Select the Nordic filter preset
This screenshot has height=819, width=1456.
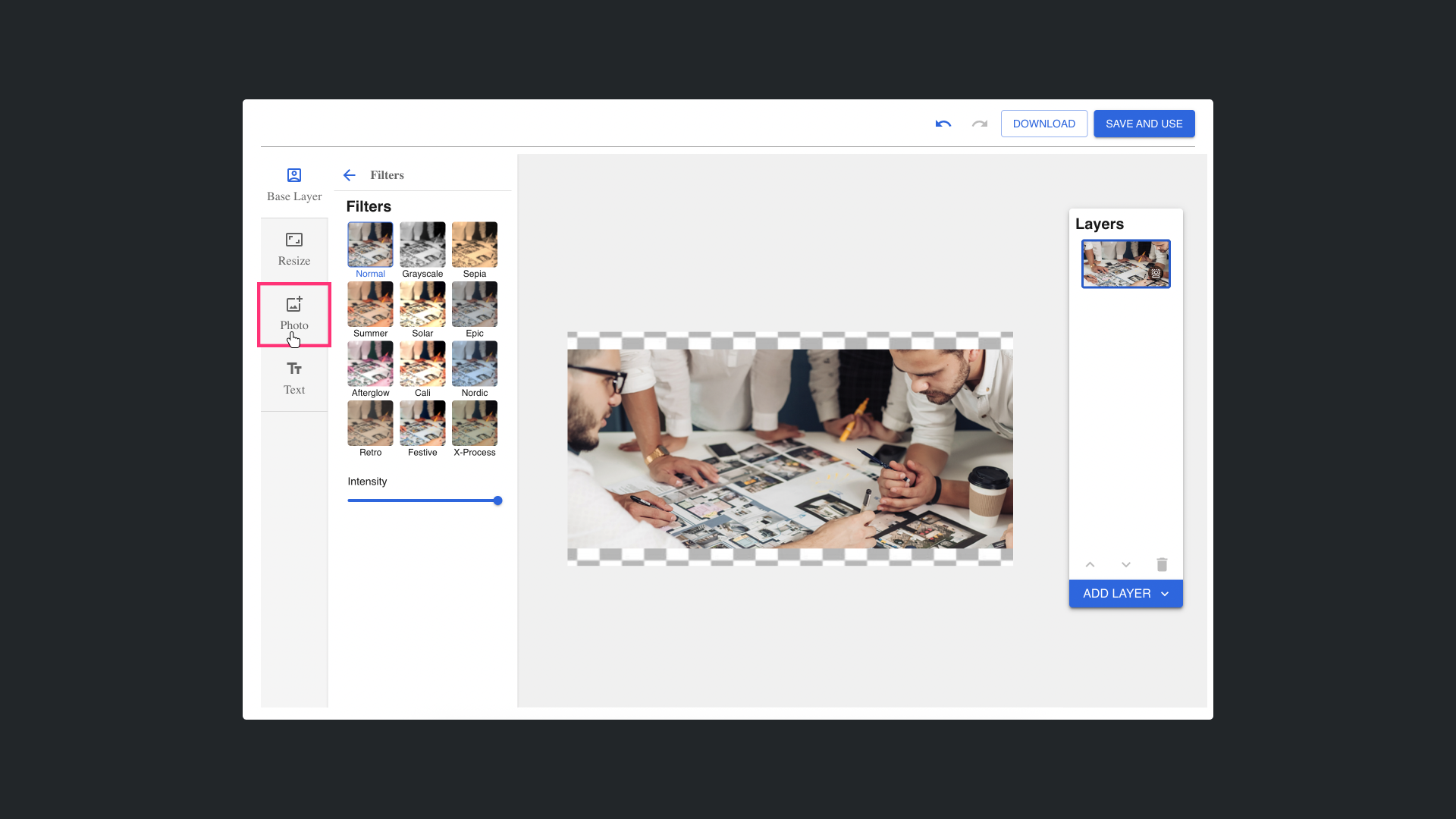pyautogui.click(x=475, y=364)
